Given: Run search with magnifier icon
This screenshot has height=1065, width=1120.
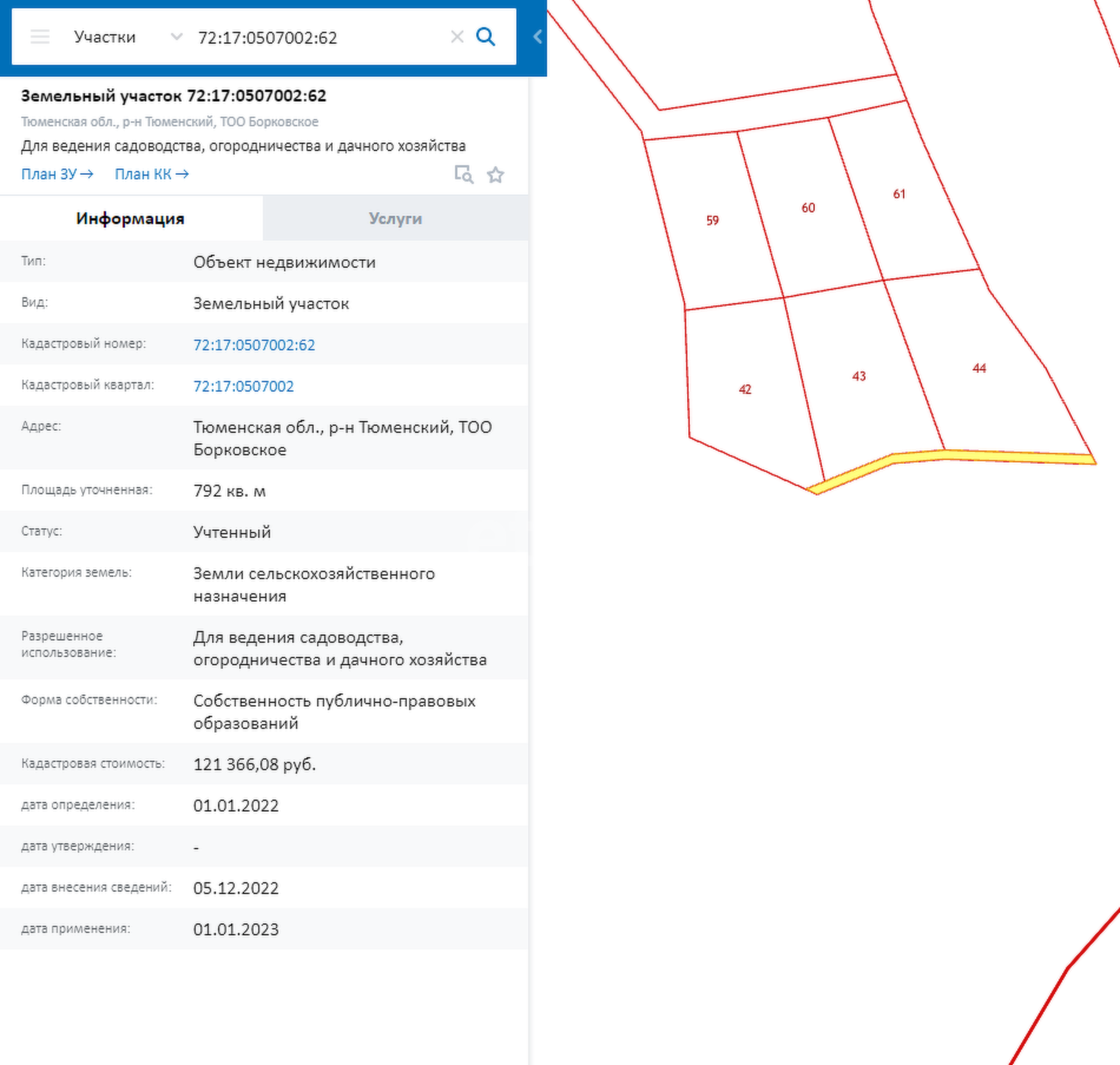Looking at the screenshot, I should click(486, 37).
